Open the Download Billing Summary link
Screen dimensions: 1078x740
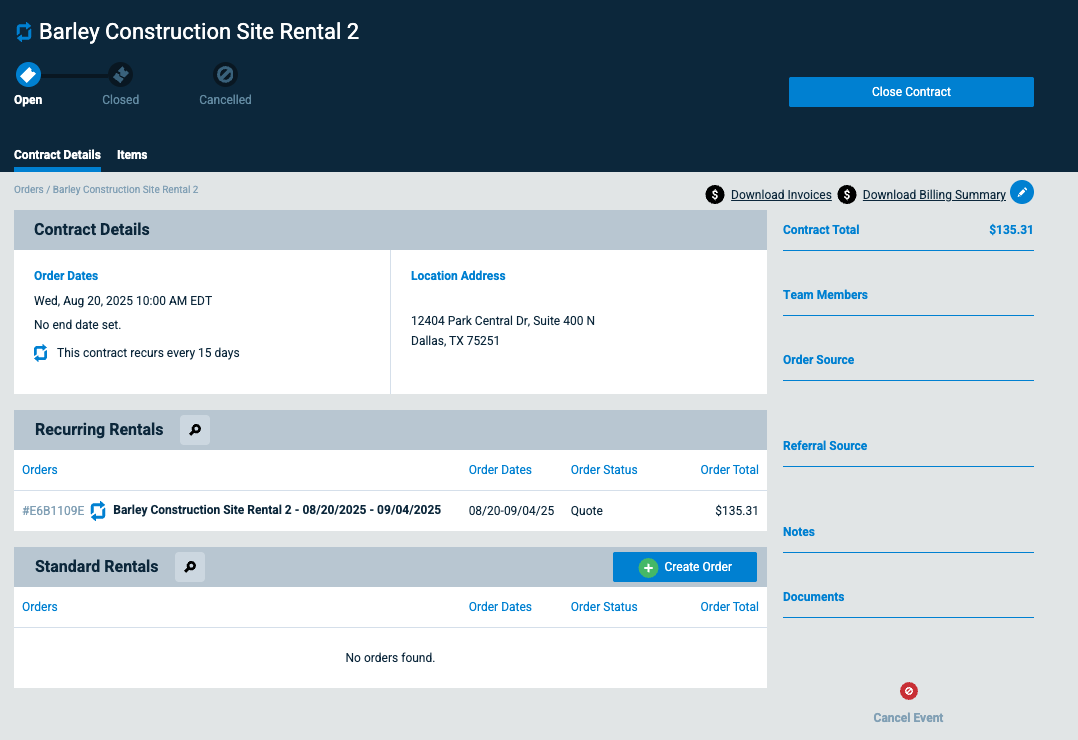934,195
